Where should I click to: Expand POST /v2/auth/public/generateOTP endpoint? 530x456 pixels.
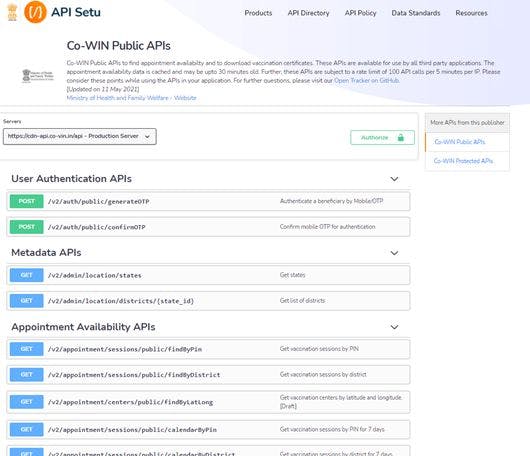tap(208, 201)
